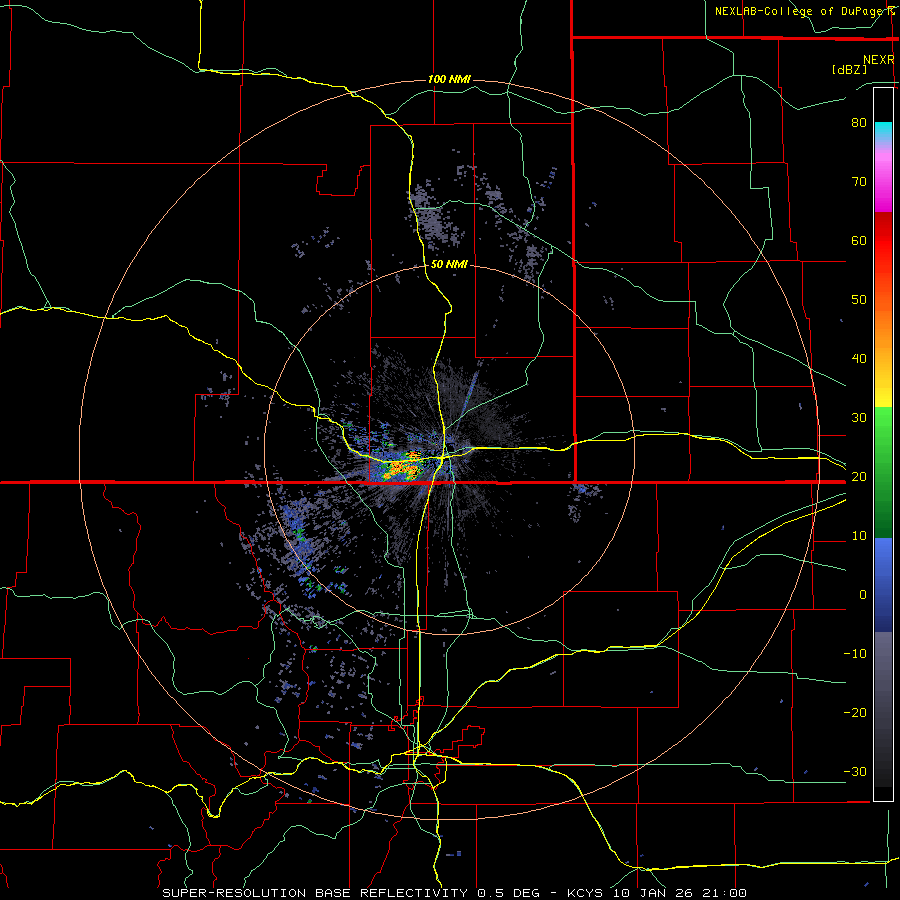Click the magenta segment of the color bar
The height and width of the screenshot is (900, 900).
click(x=883, y=184)
